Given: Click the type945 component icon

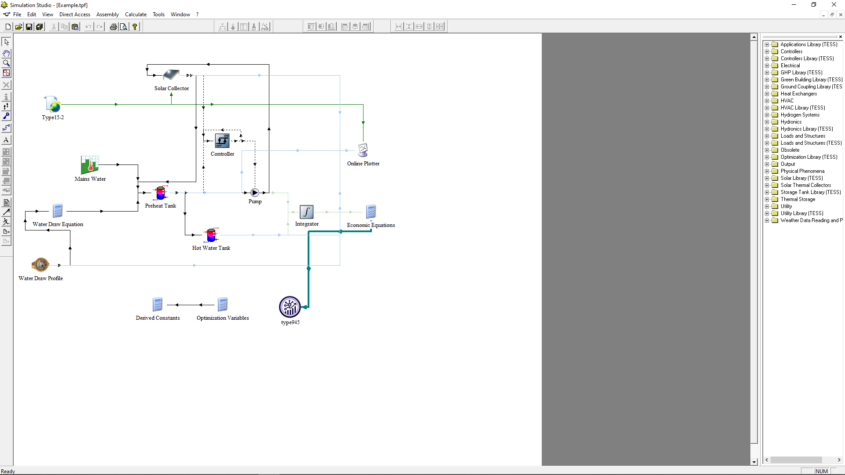Looking at the screenshot, I should 290,306.
